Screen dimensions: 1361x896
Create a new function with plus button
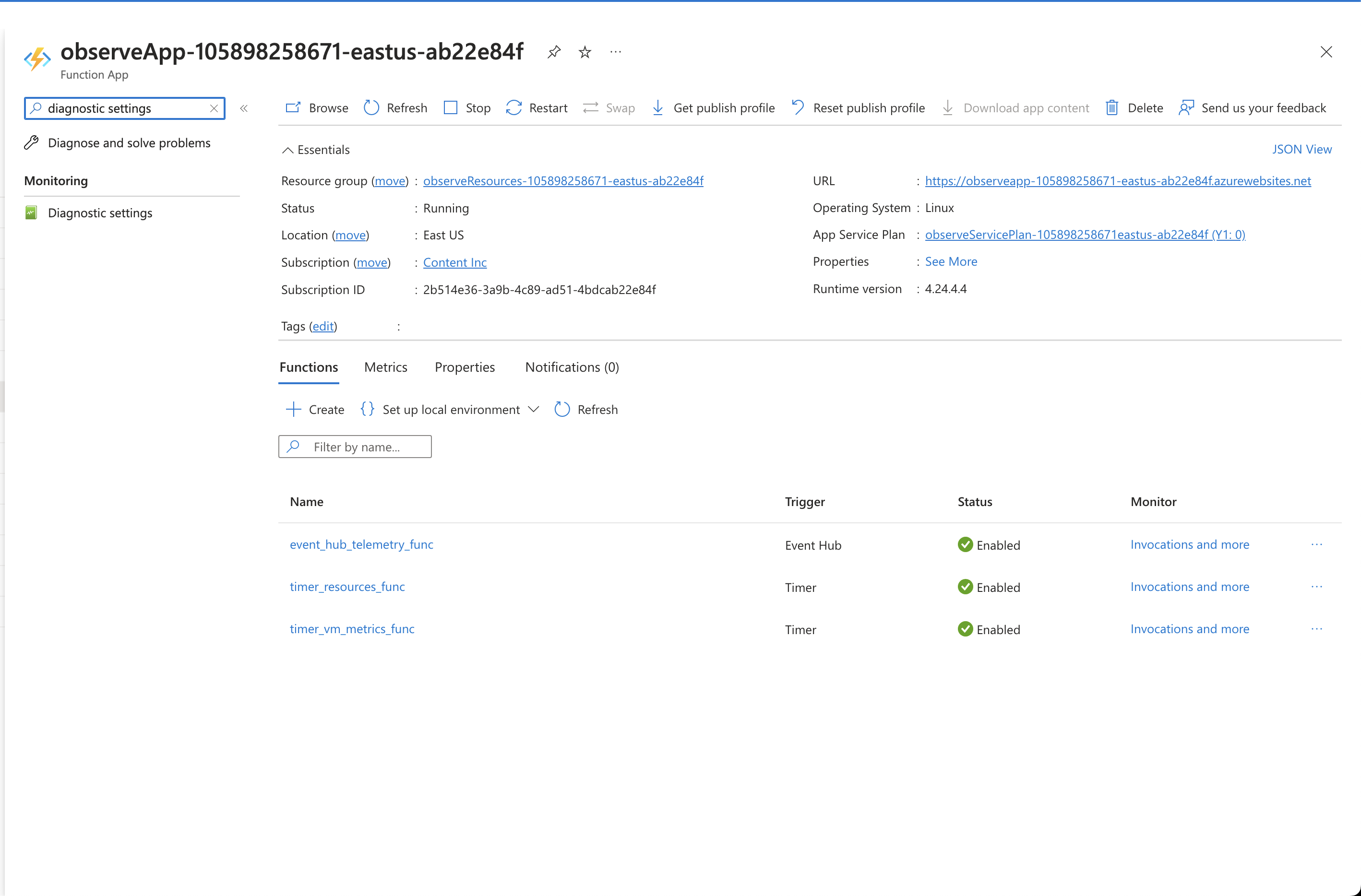click(293, 409)
